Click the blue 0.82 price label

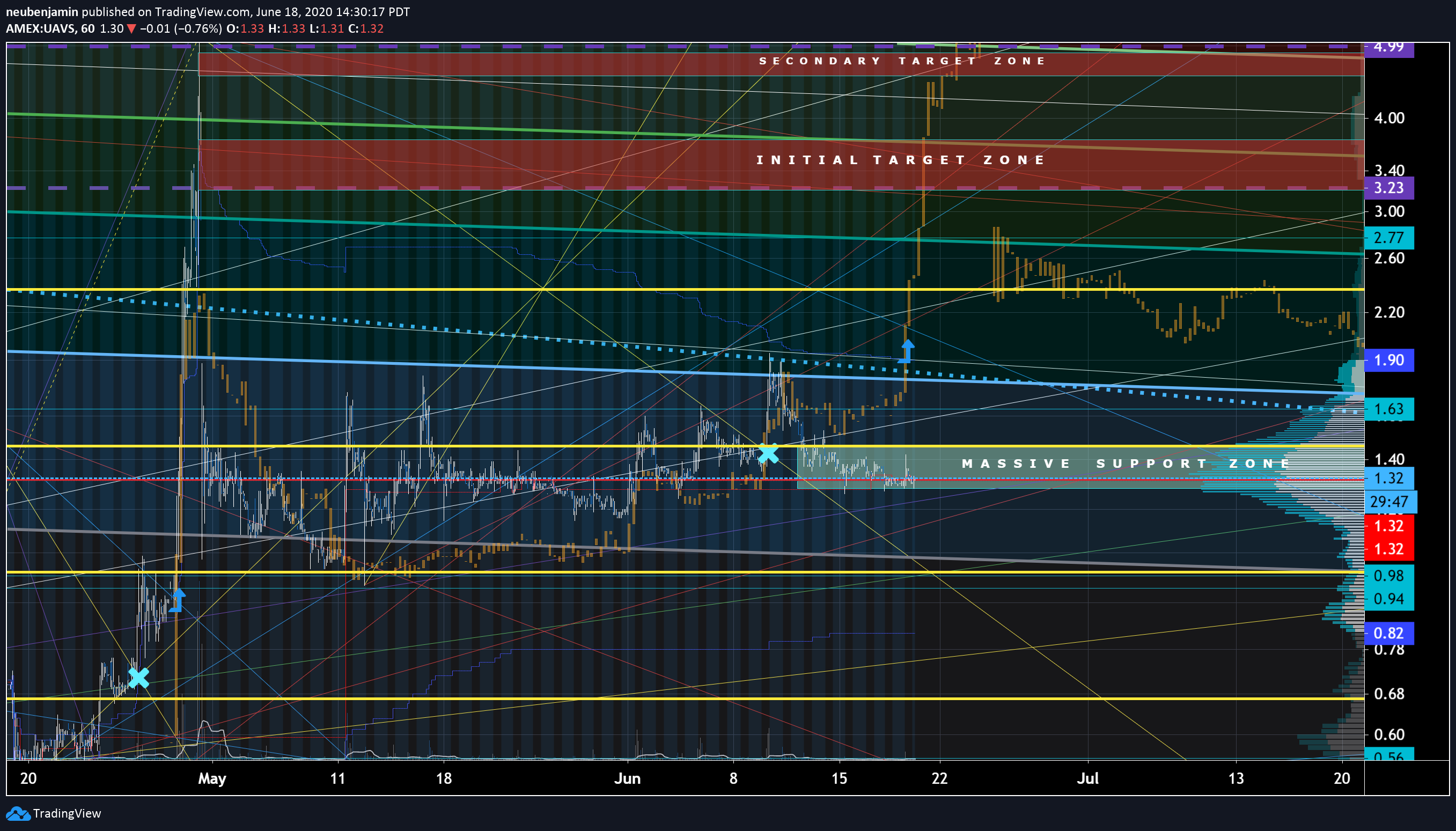1388,633
